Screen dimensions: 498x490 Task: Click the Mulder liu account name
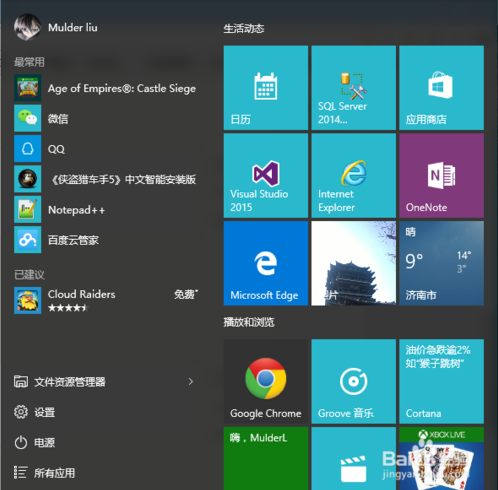(x=73, y=28)
